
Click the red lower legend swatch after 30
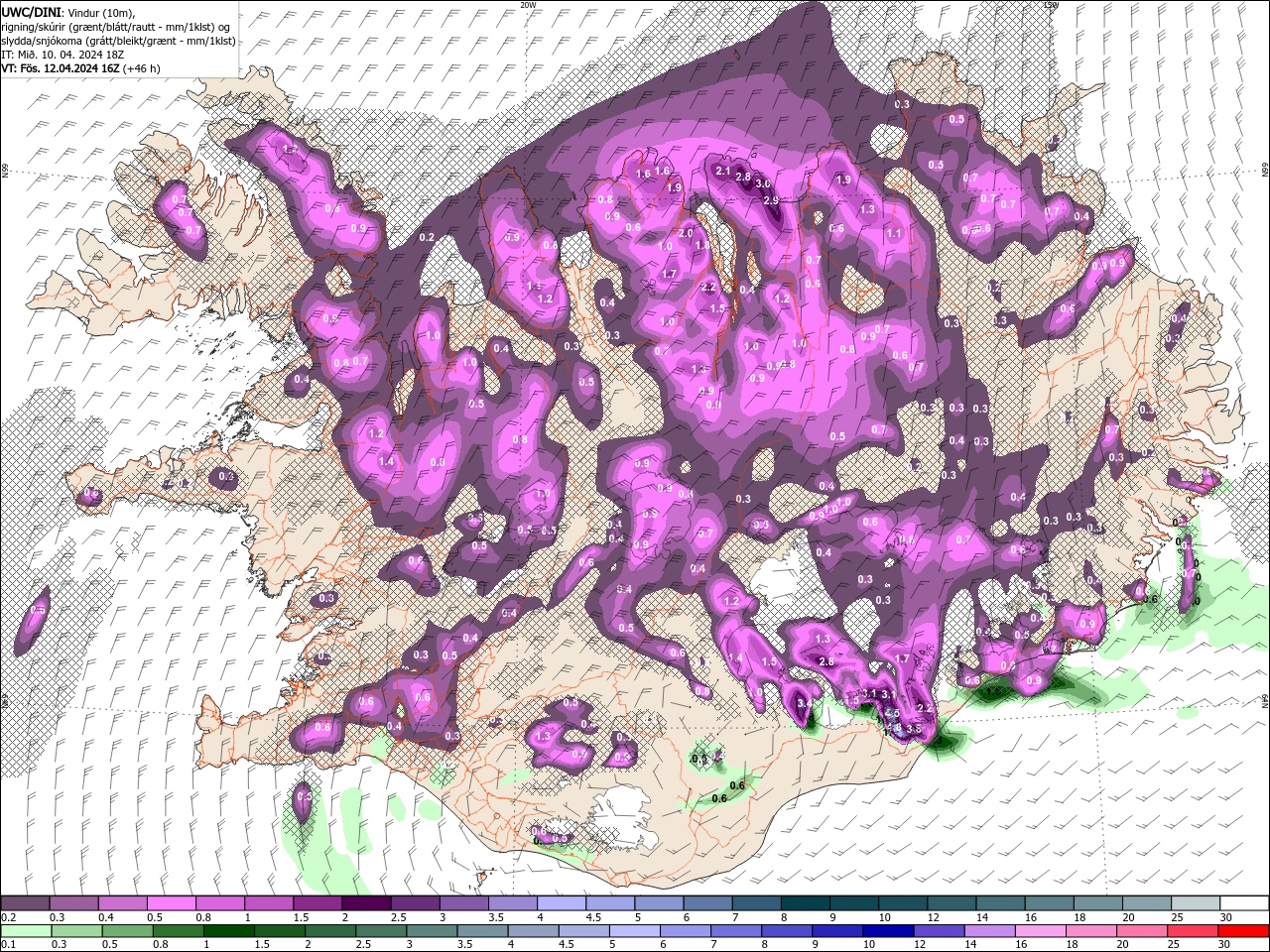click(x=1243, y=931)
